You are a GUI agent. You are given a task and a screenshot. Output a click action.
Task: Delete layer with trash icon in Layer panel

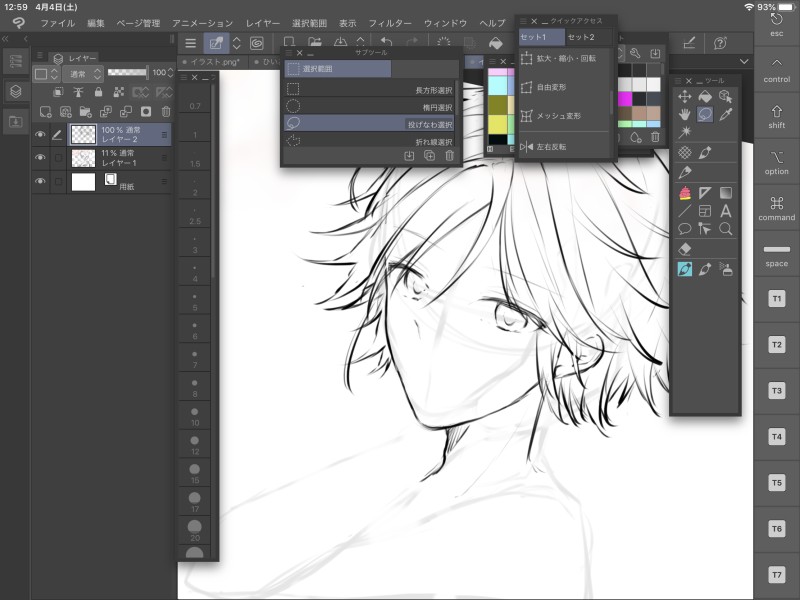tap(166, 112)
